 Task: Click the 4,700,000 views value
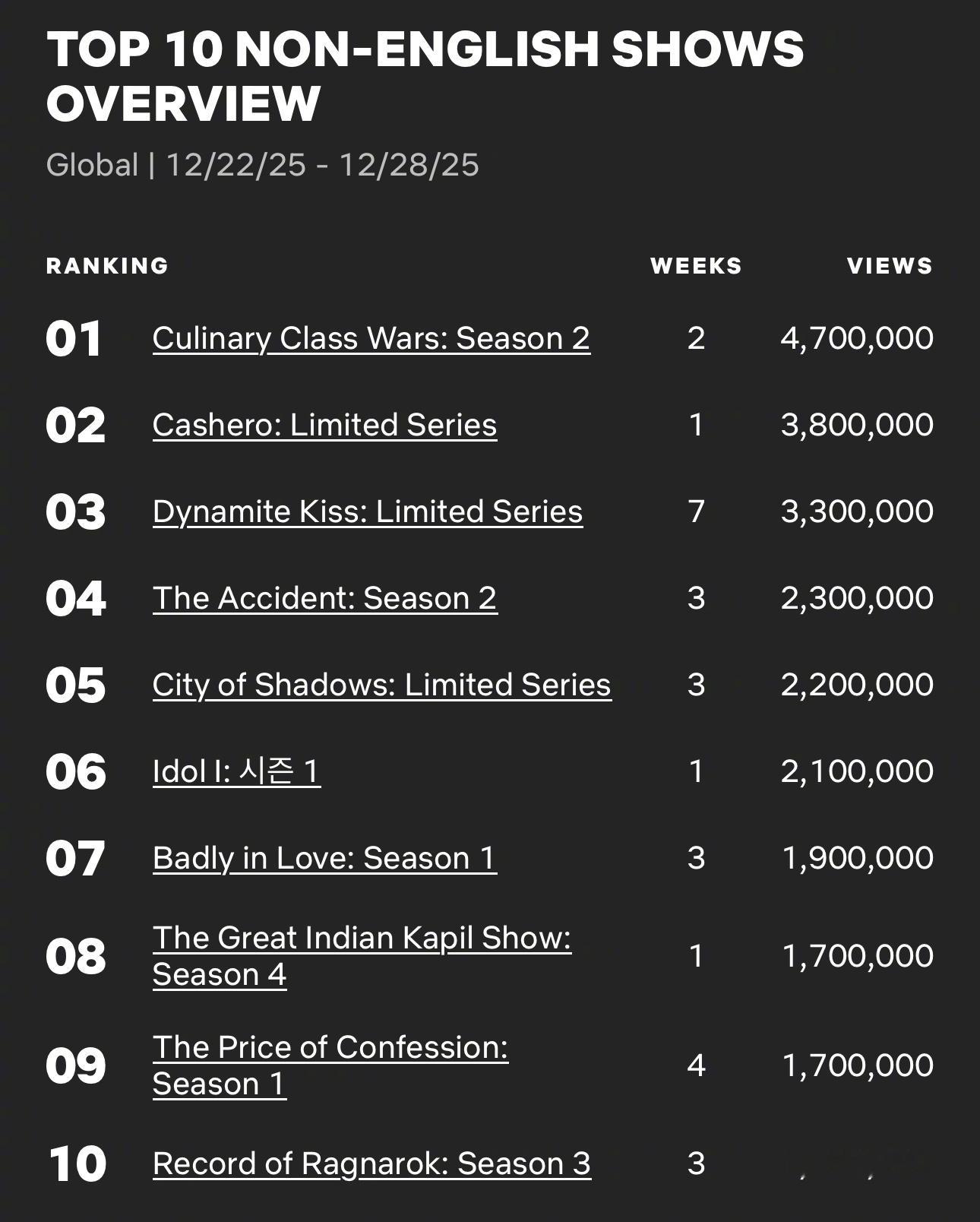point(857,339)
